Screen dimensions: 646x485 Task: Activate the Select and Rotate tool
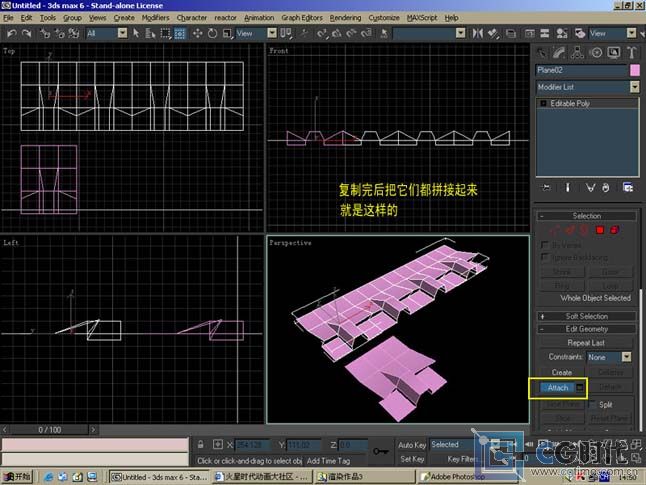212,33
